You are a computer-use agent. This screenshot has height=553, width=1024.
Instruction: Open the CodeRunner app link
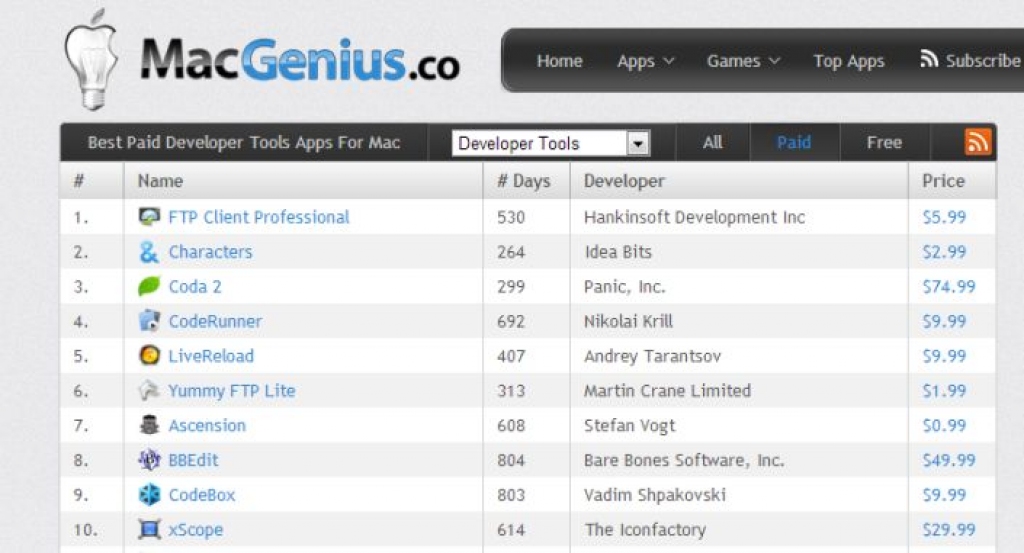tap(215, 321)
